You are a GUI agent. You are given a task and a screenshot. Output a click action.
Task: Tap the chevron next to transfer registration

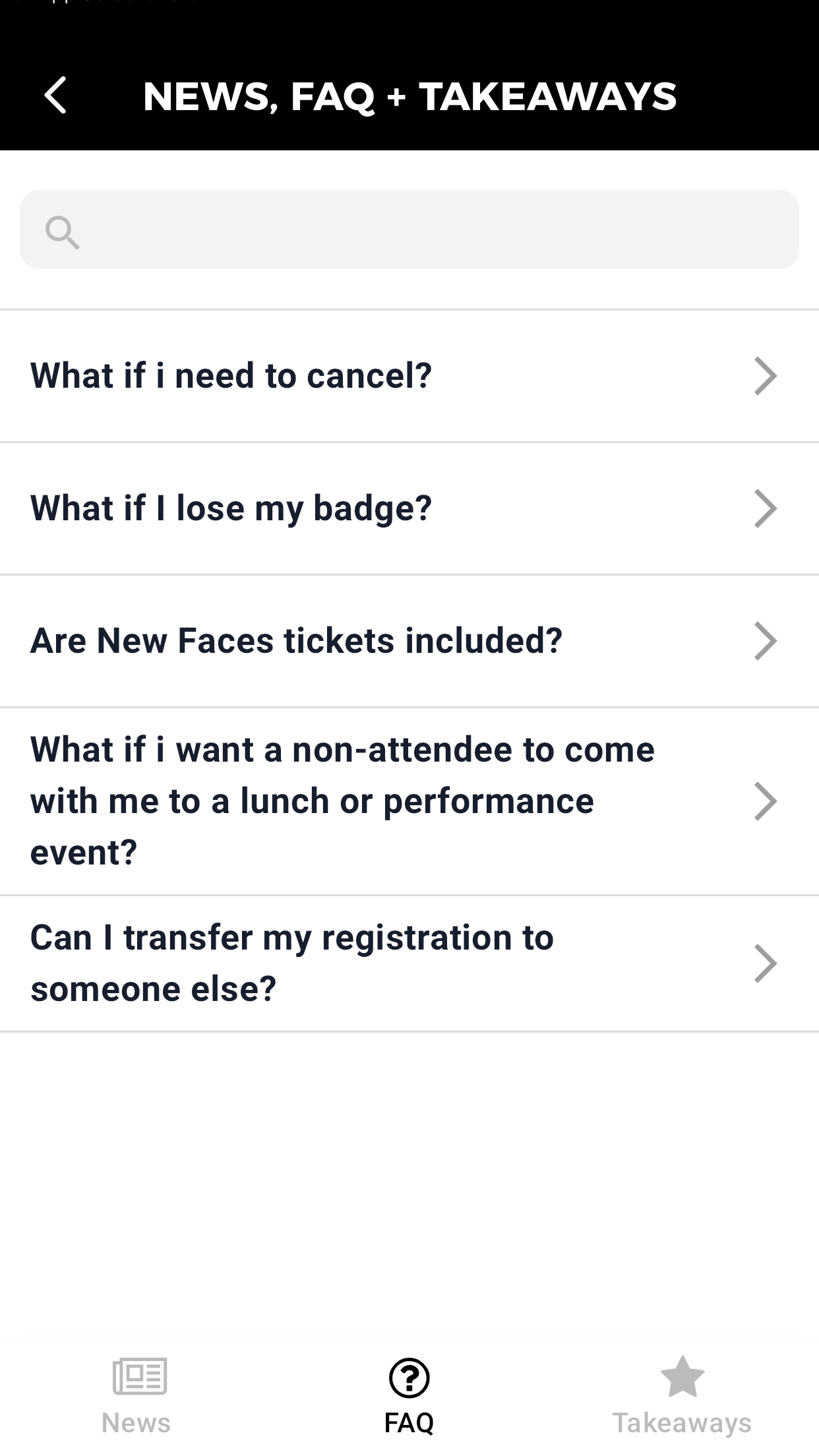click(x=765, y=963)
